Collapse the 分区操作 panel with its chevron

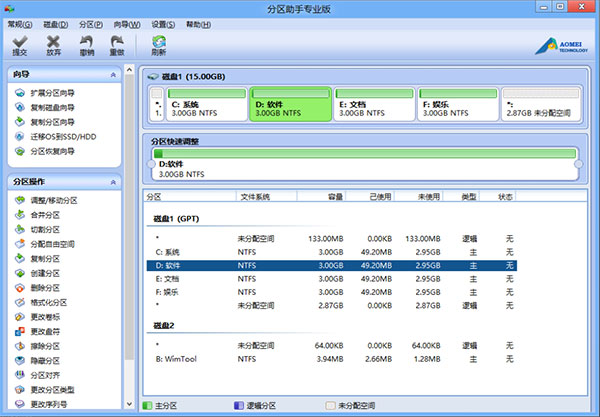click(113, 182)
